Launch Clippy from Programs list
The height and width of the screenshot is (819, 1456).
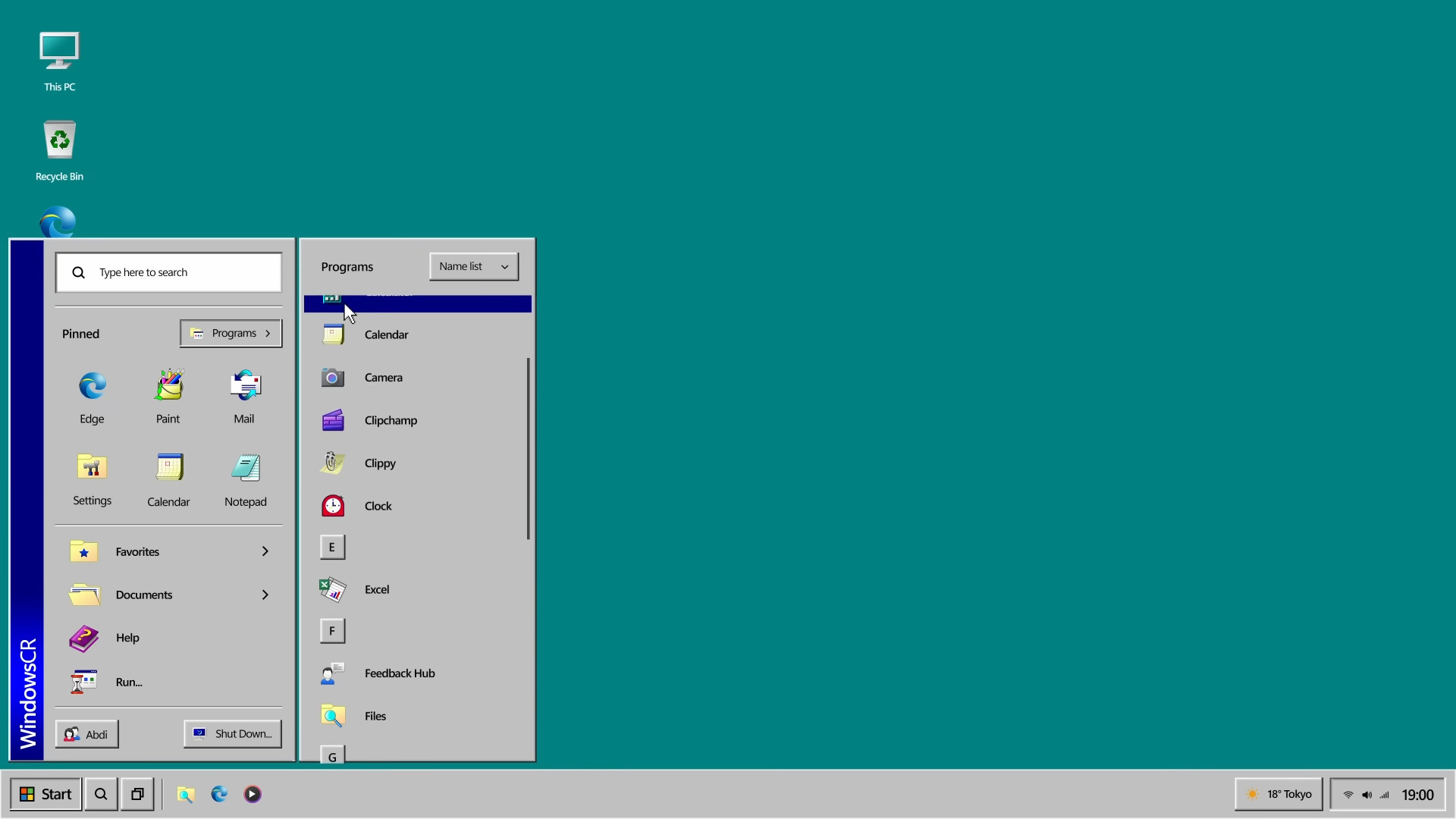point(379,463)
